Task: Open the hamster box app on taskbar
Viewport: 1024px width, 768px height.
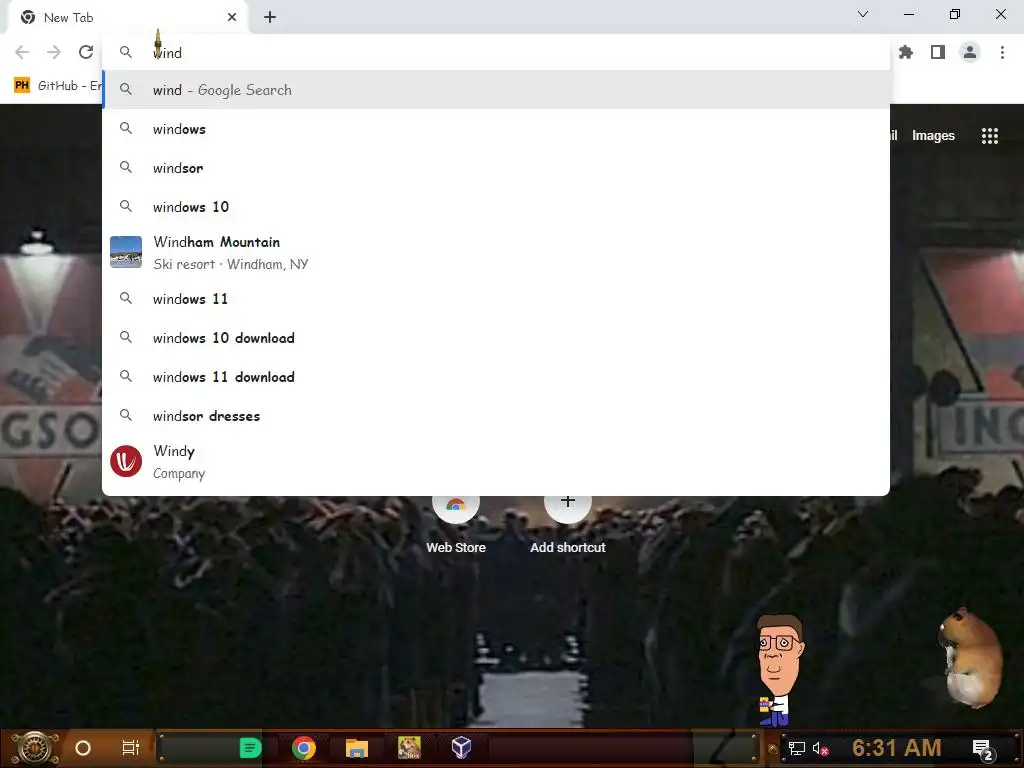Action: (409, 748)
